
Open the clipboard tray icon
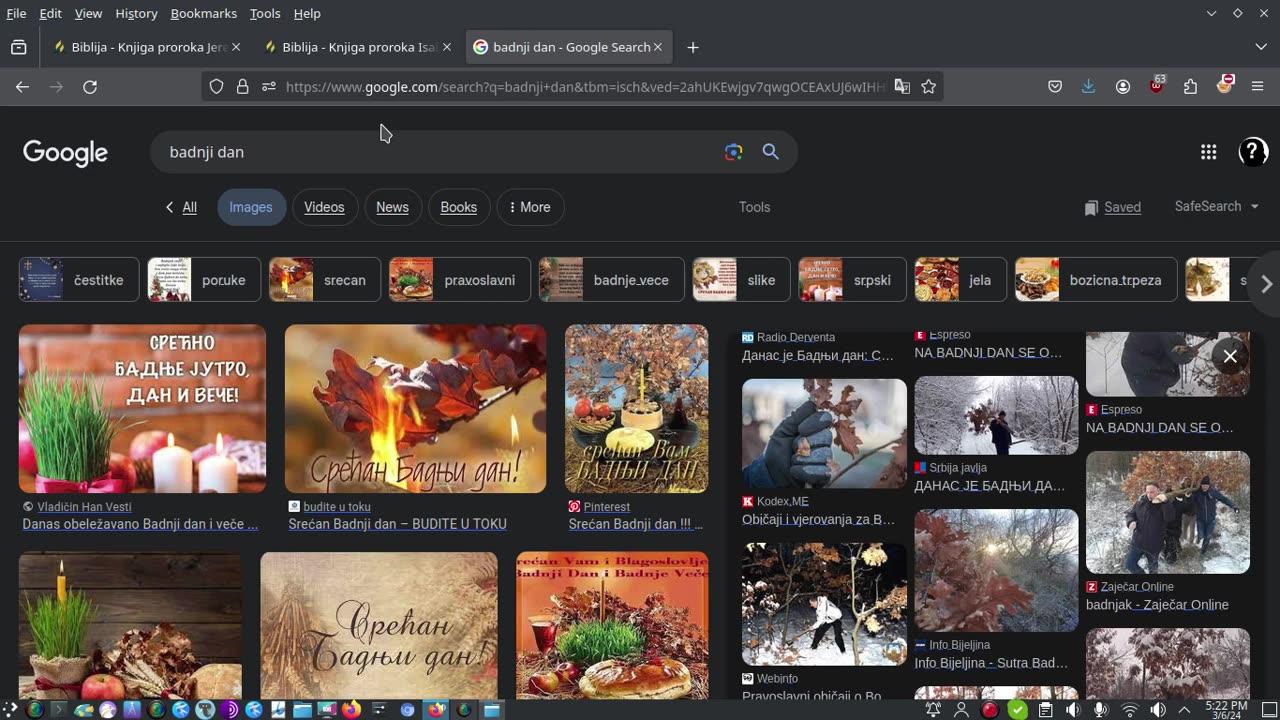pos(1045,710)
